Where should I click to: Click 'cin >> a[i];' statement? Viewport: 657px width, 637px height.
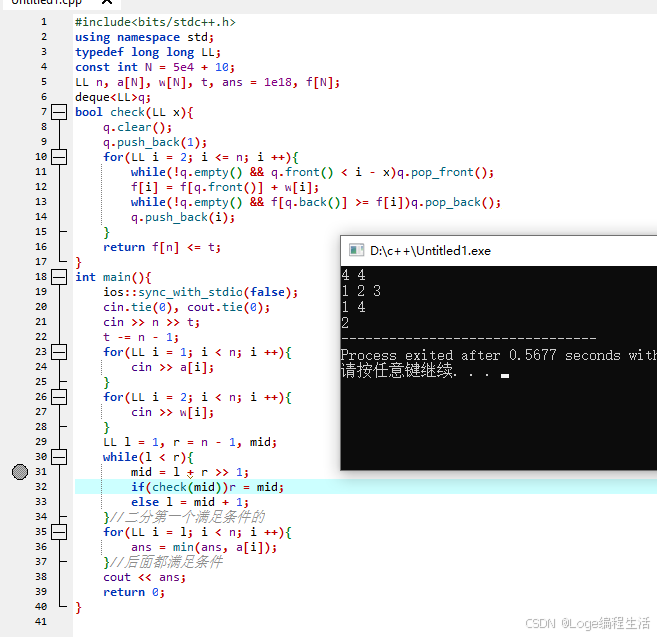coord(173,368)
